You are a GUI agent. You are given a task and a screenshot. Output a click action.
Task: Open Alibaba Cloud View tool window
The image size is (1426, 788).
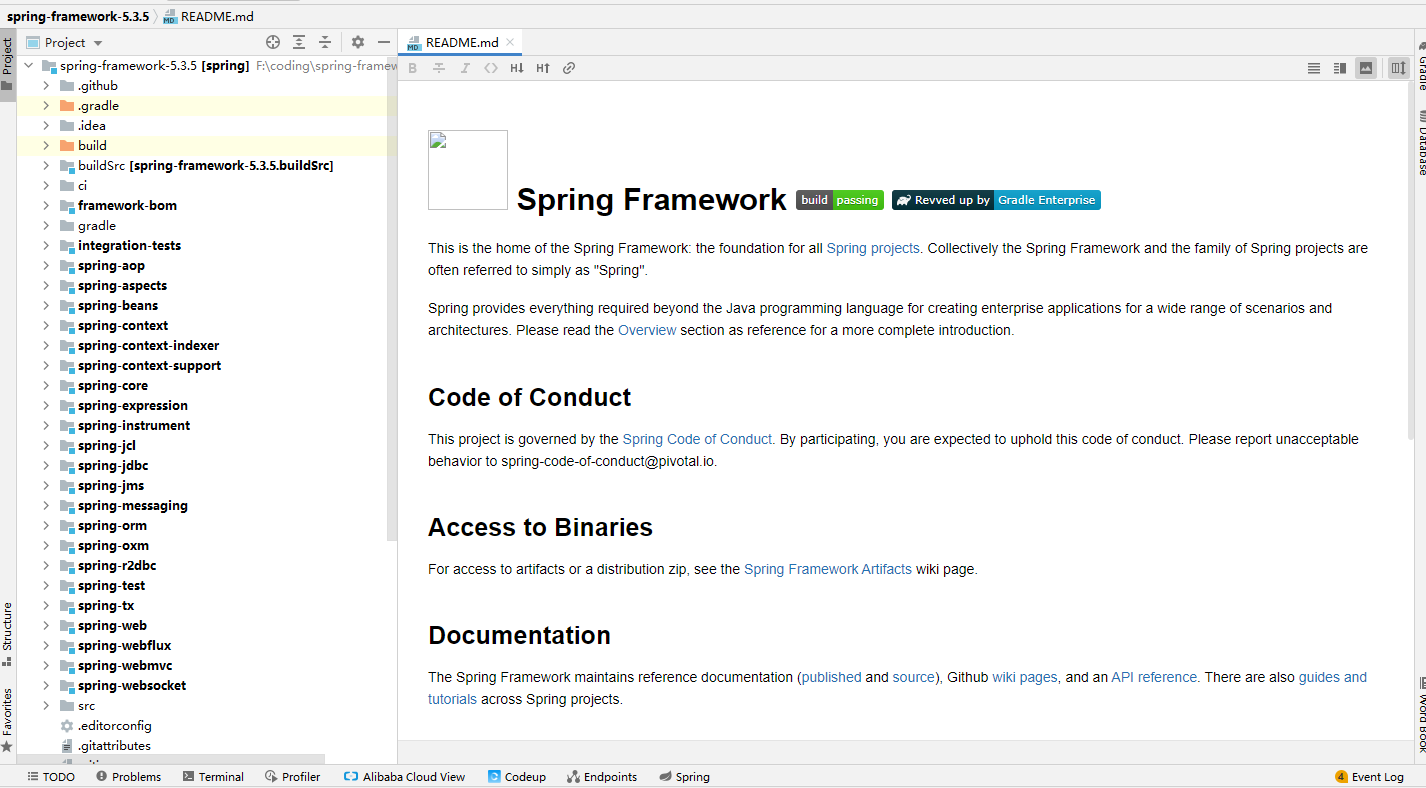coord(404,777)
